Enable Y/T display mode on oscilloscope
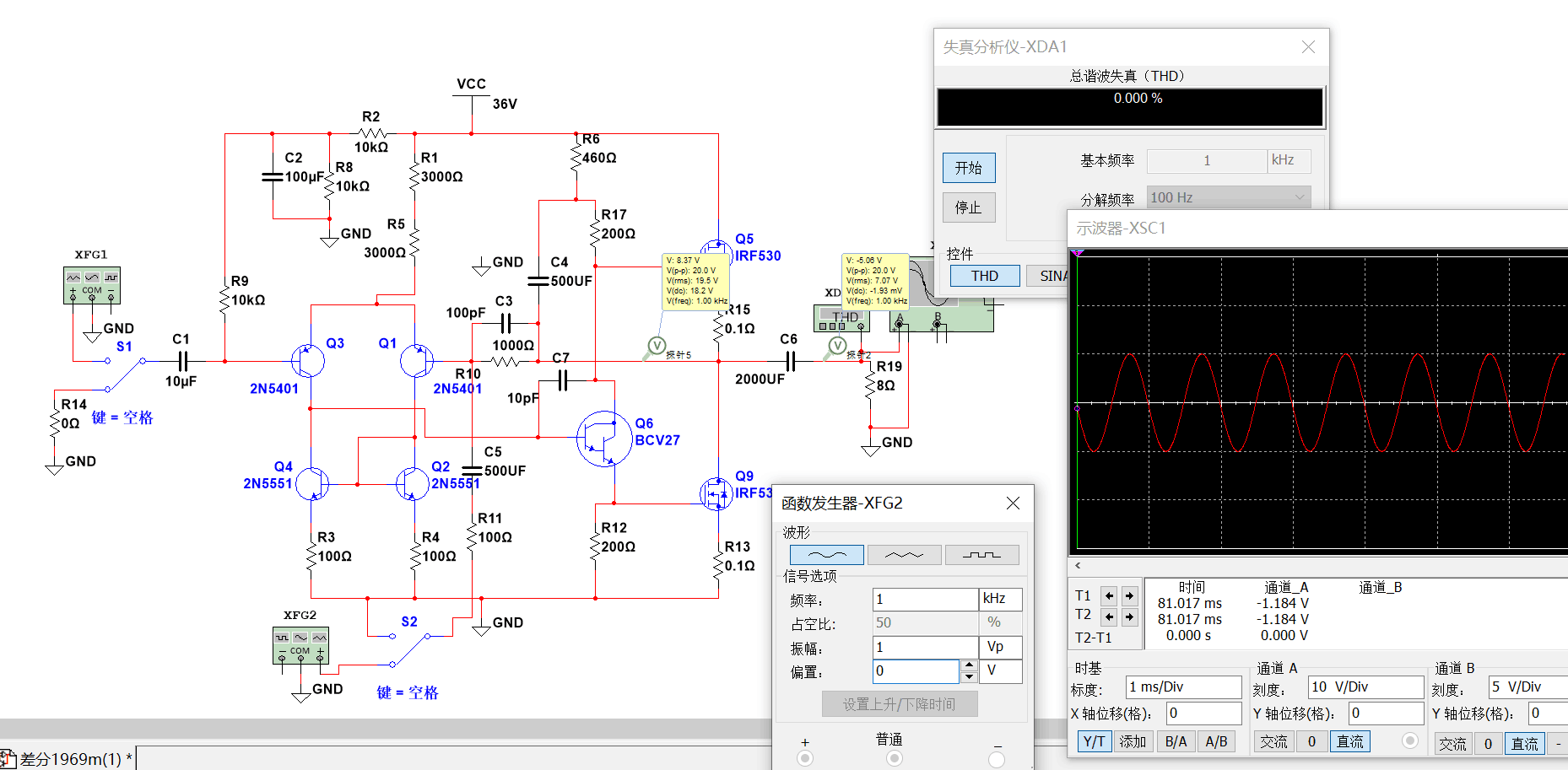Viewport: 1568px width, 770px height. click(1094, 741)
